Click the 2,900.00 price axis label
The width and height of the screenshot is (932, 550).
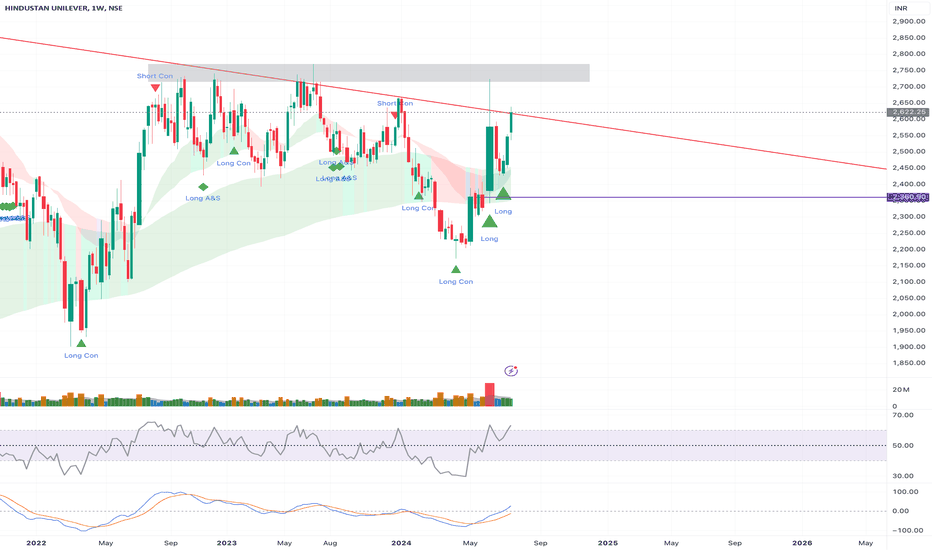(x=909, y=21)
